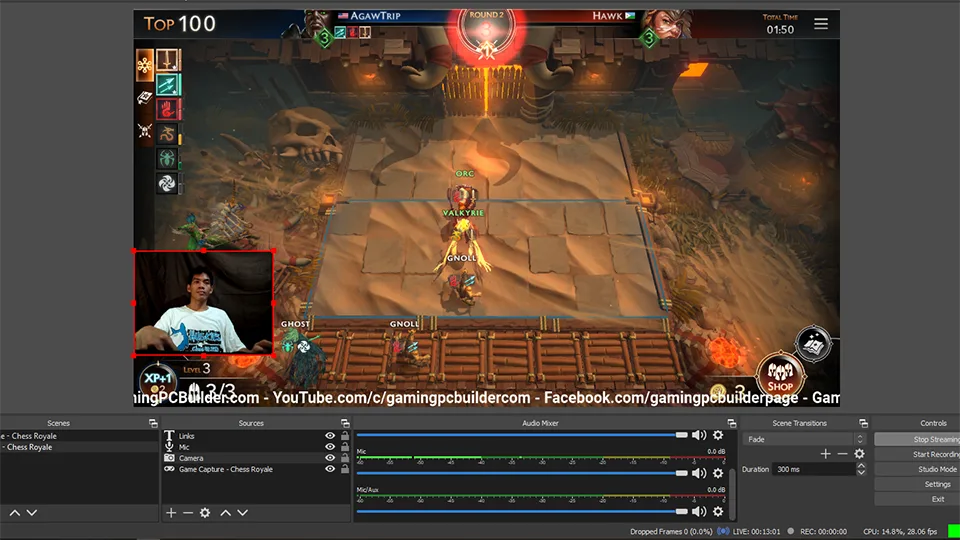Mute the Mic/Aux audio channel

tap(699, 511)
